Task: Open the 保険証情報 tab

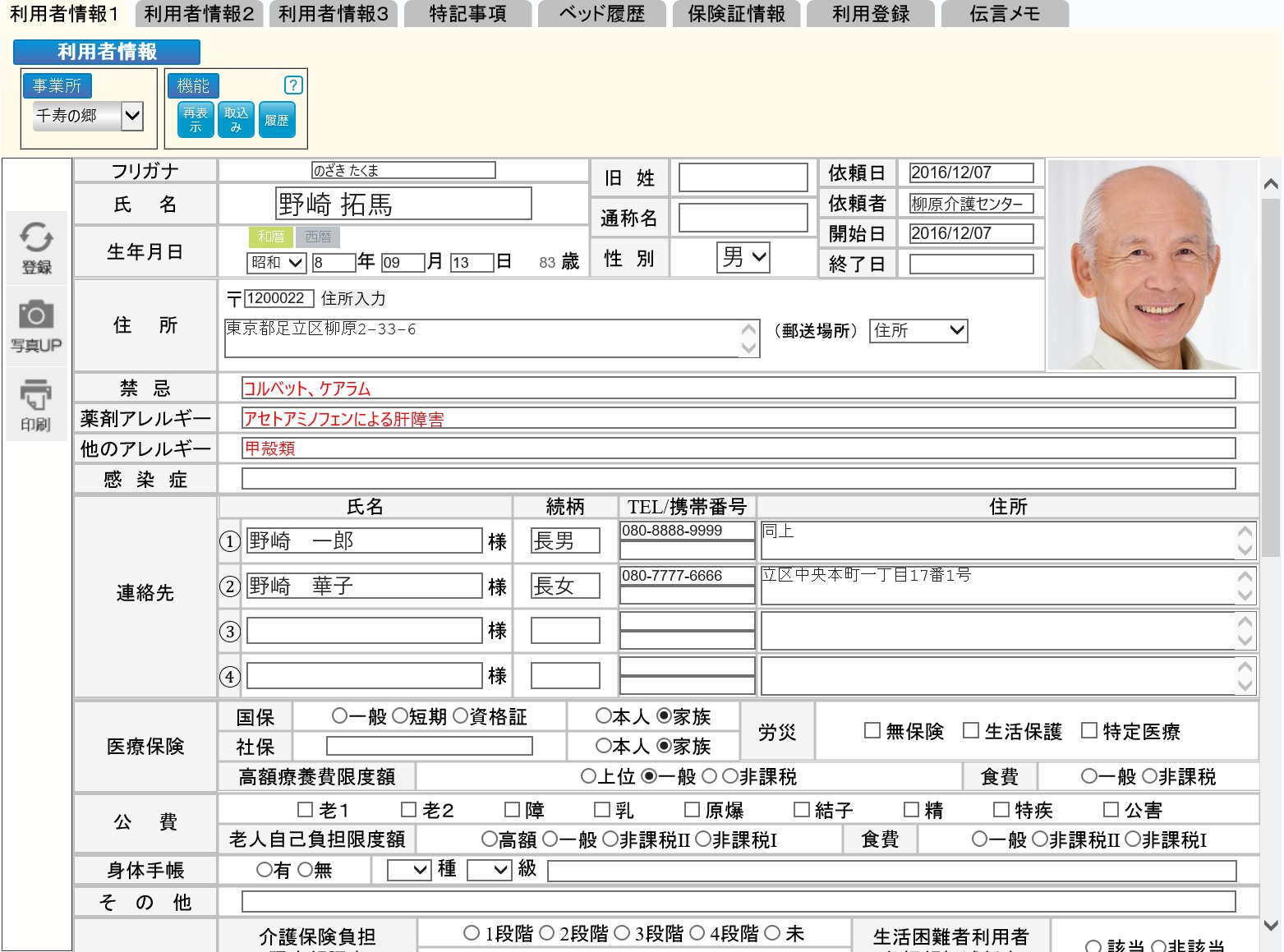Action: click(x=736, y=14)
